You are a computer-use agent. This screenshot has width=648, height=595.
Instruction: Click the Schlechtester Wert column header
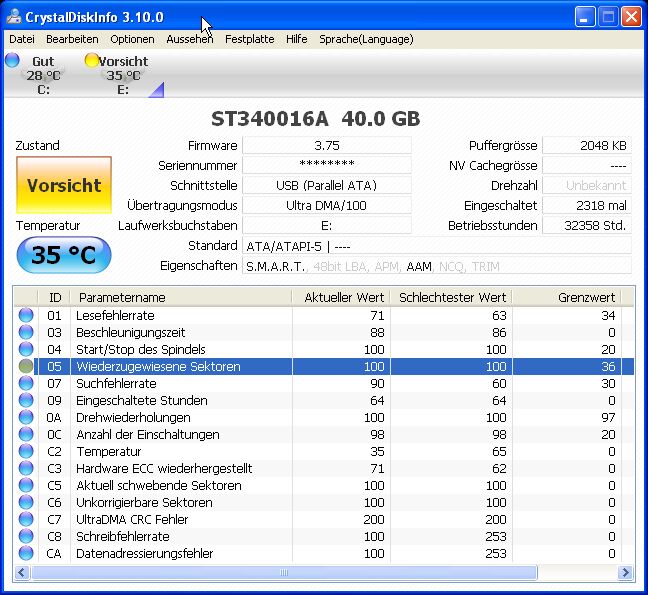pyautogui.click(x=452, y=298)
